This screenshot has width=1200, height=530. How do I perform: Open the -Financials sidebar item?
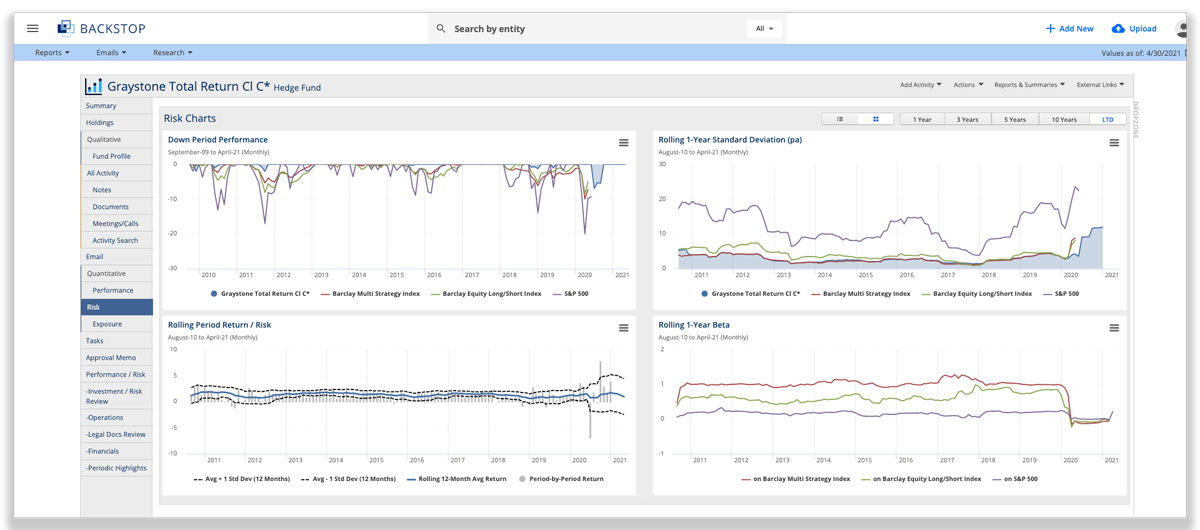[117, 451]
